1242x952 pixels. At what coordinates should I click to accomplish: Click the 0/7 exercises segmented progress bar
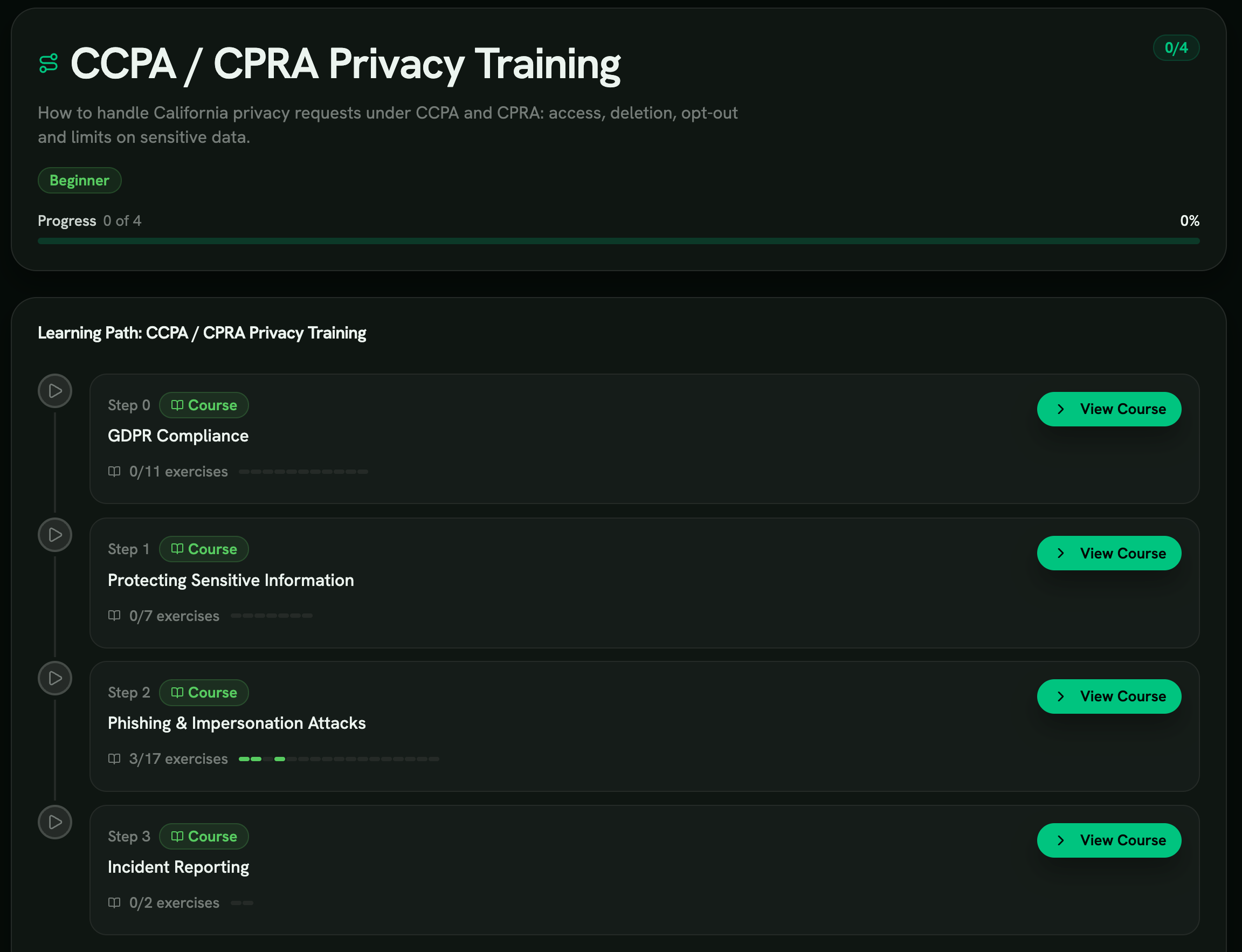click(x=271, y=616)
